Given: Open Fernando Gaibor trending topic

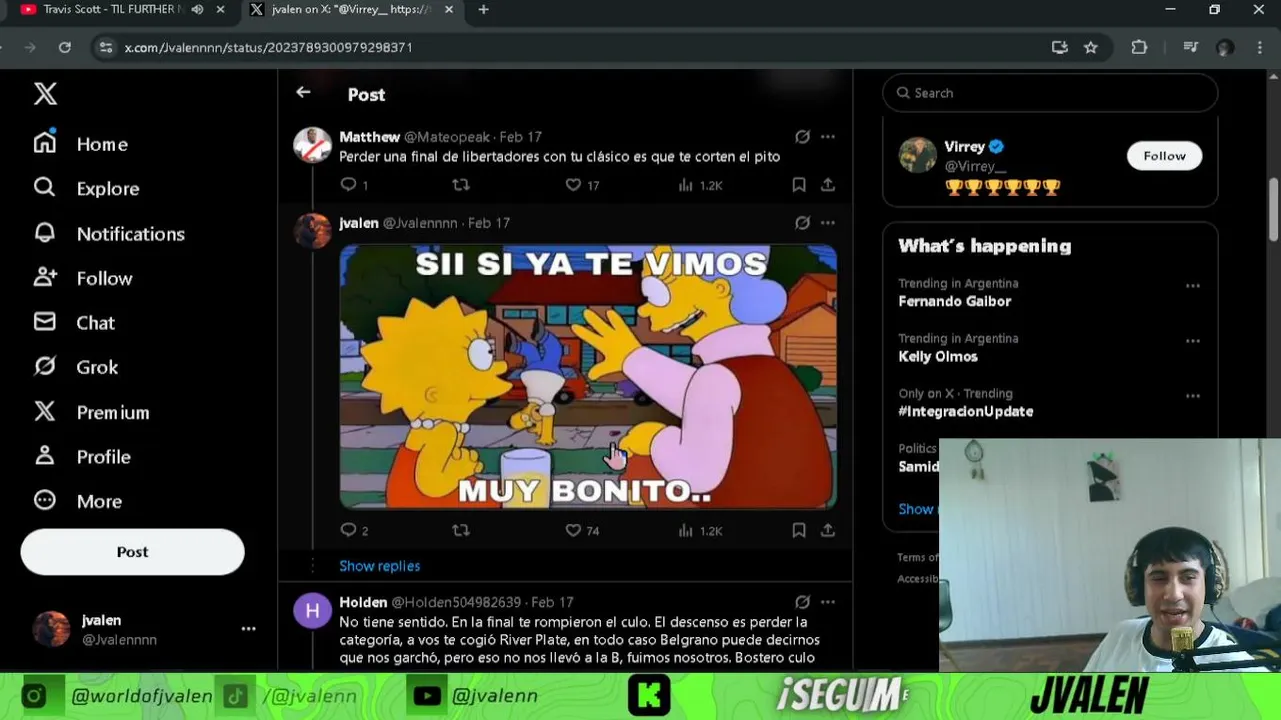Looking at the screenshot, I should (954, 301).
